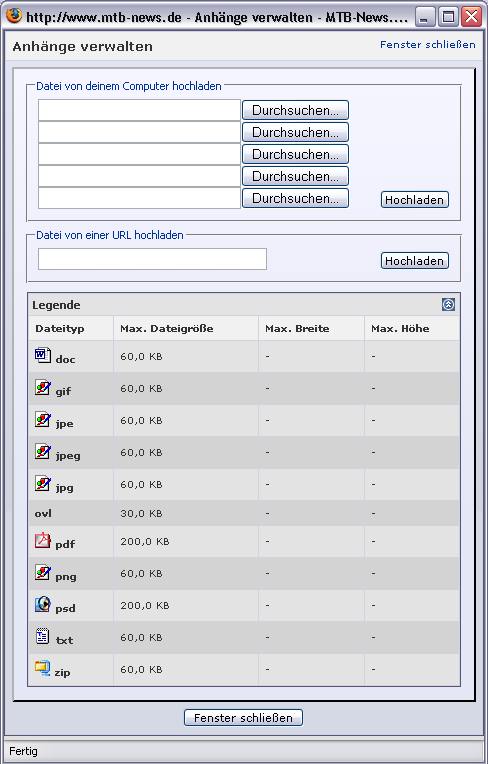This screenshot has width=488, height=764.
Task: Click the last Durchsuchen button
Action: tap(295, 198)
